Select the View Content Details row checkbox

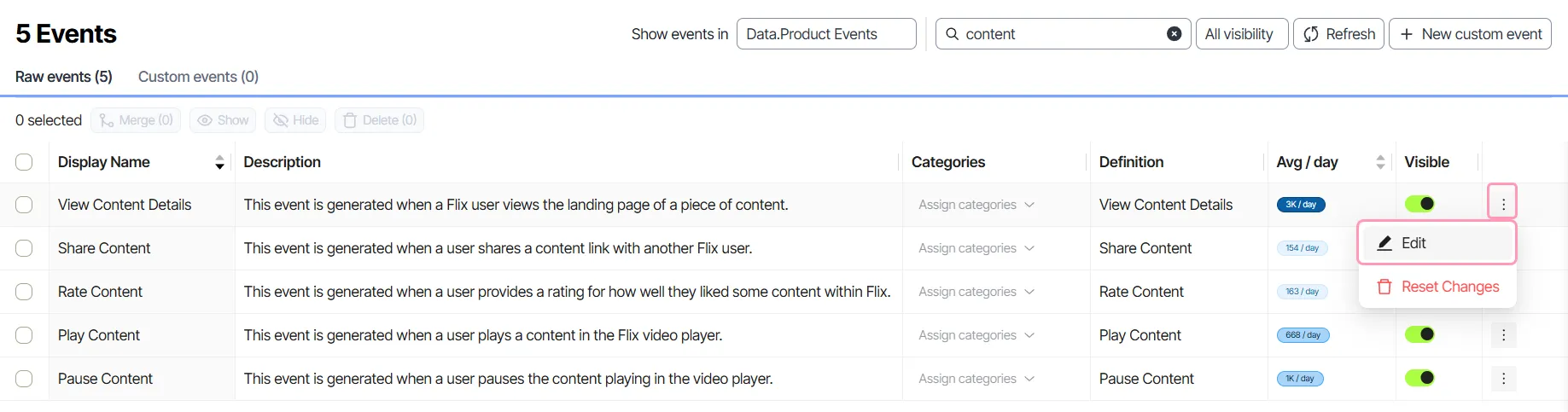[24, 205]
